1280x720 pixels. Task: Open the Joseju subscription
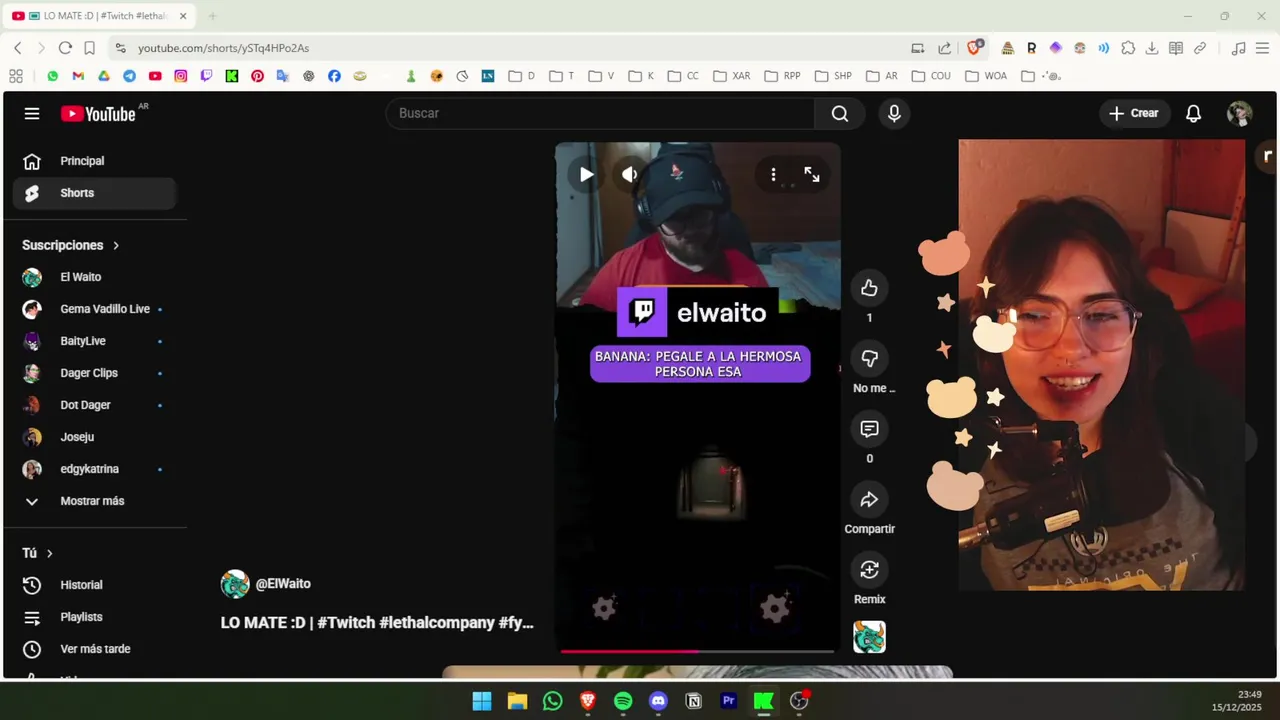[x=95, y=437]
